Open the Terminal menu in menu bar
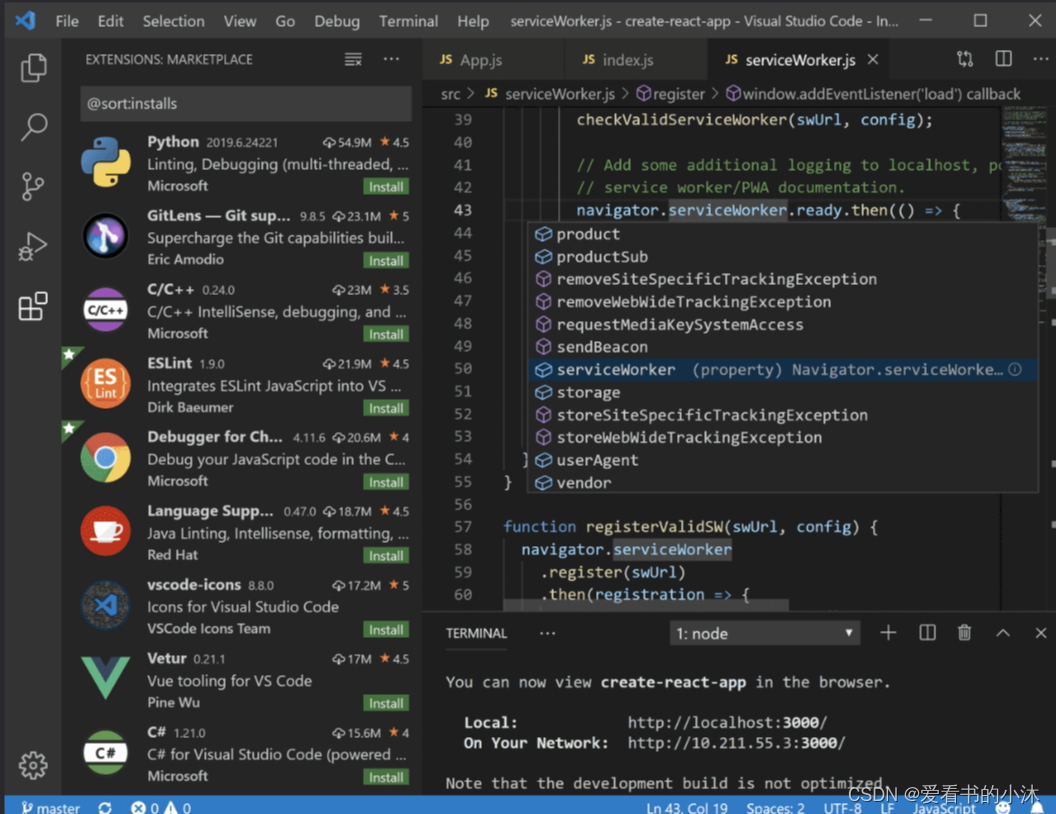Image resolution: width=1056 pixels, height=814 pixels. tap(408, 21)
